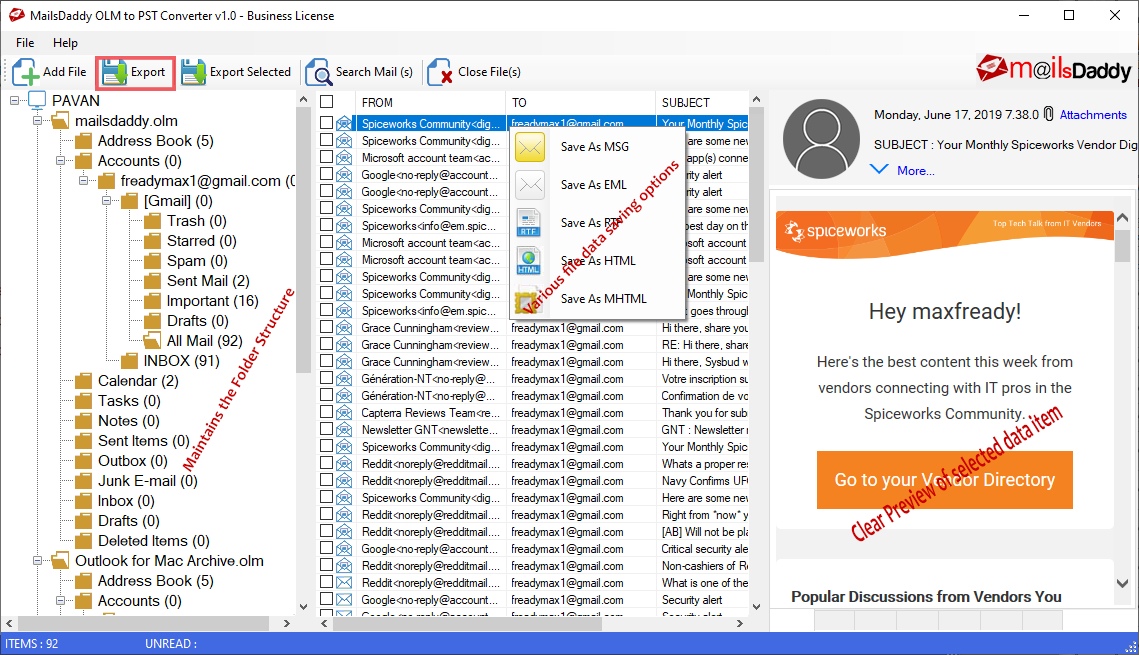Collapse the PAVAN root node
This screenshot has width=1139, height=655.
(x=15, y=101)
